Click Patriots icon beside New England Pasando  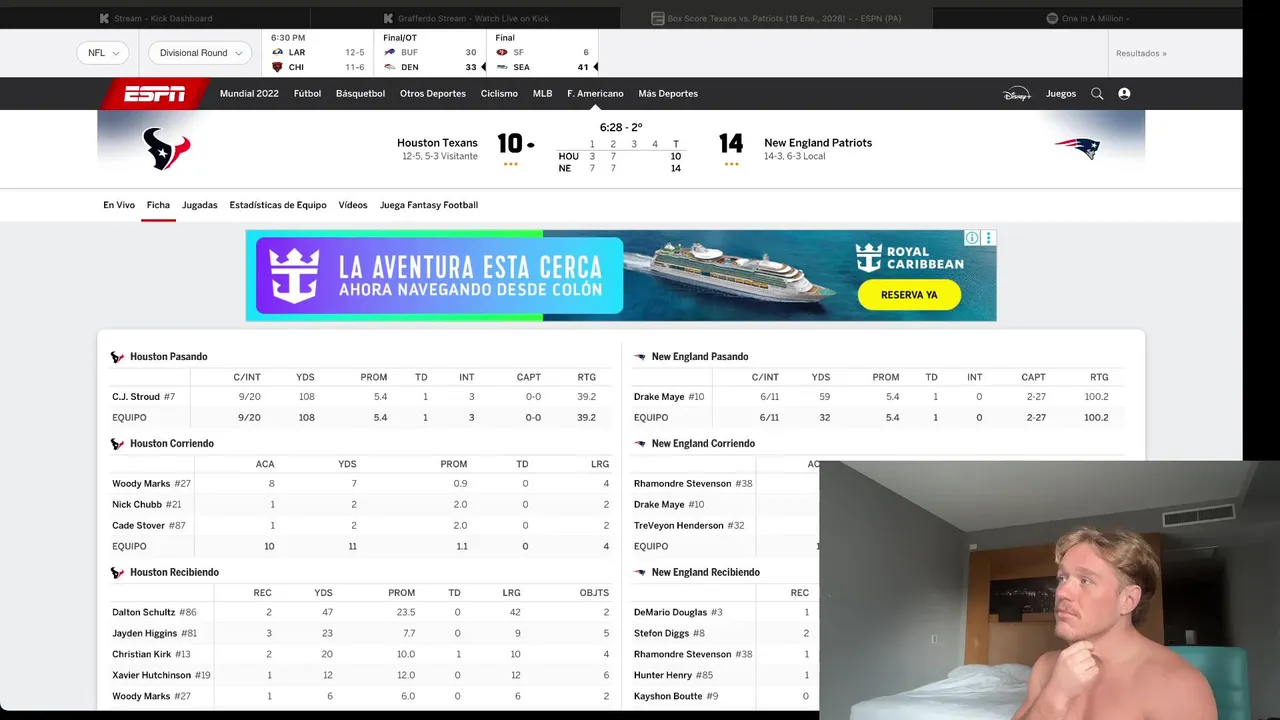640,357
